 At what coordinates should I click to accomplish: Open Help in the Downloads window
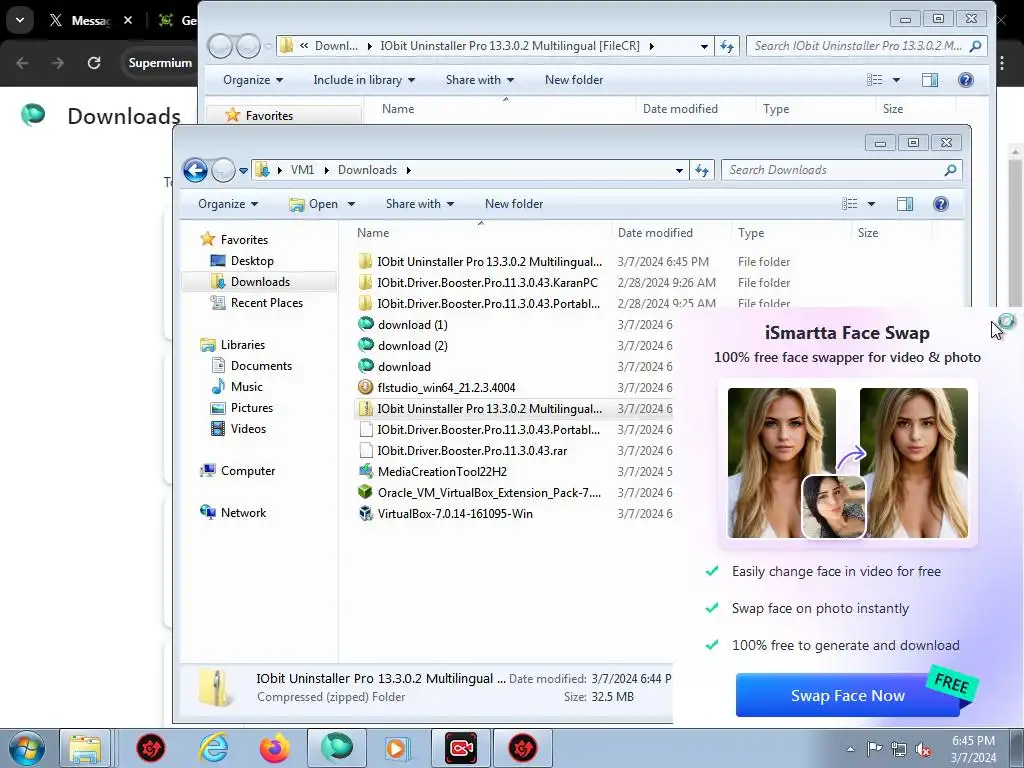[940, 204]
